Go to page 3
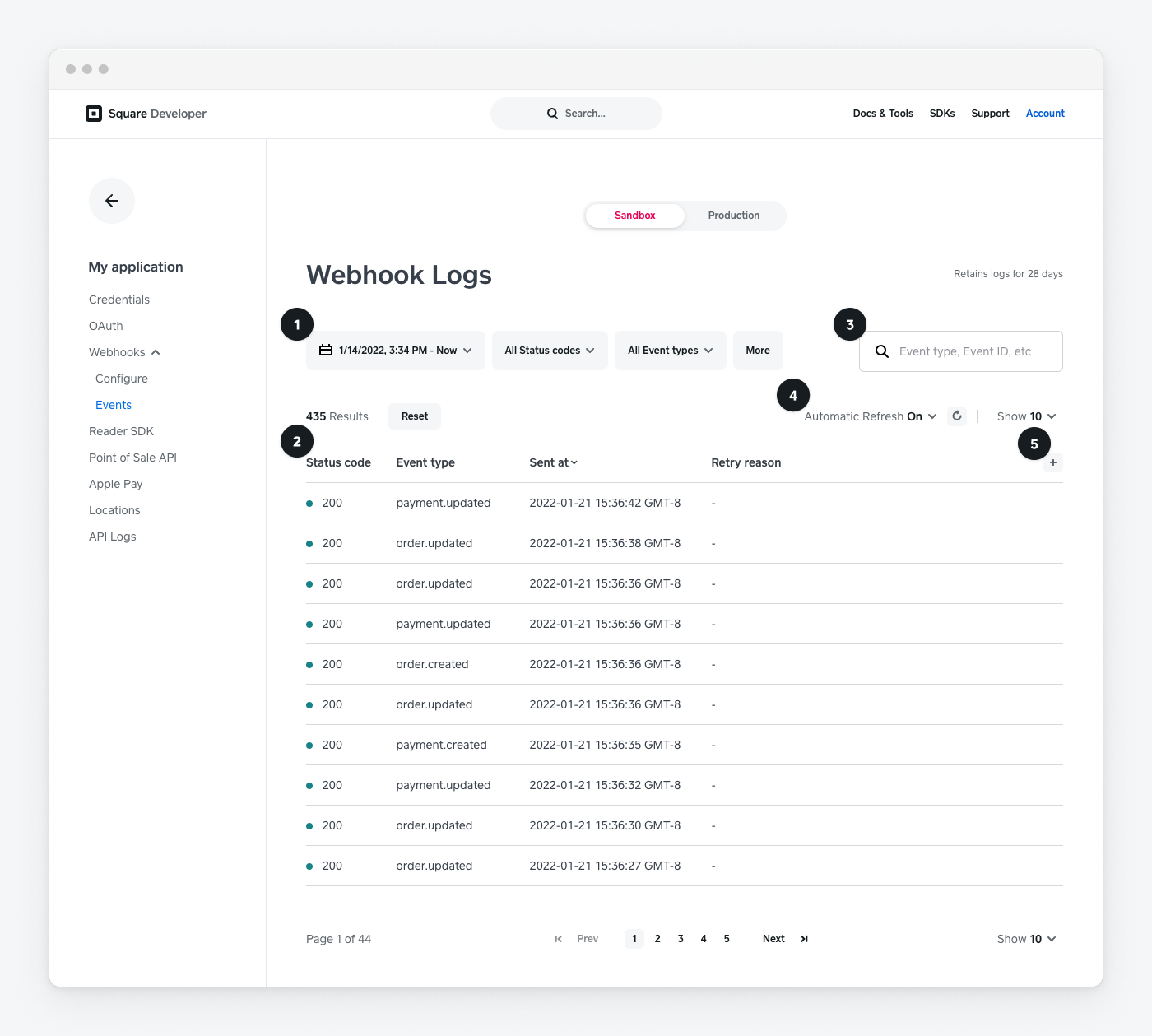This screenshot has width=1152, height=1036. (x=681, y=939)
